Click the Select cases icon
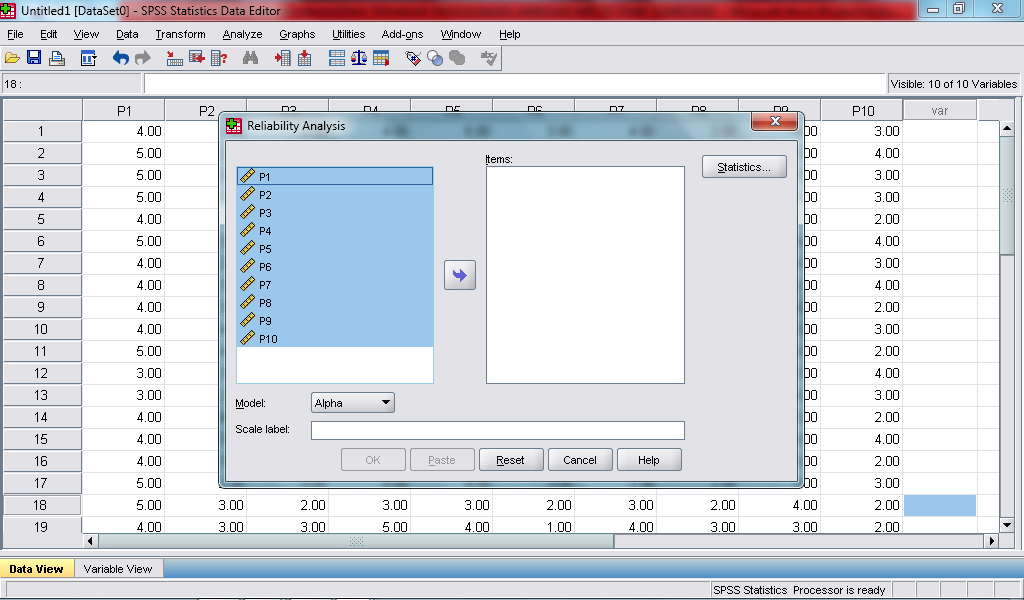 pos(381,58)
